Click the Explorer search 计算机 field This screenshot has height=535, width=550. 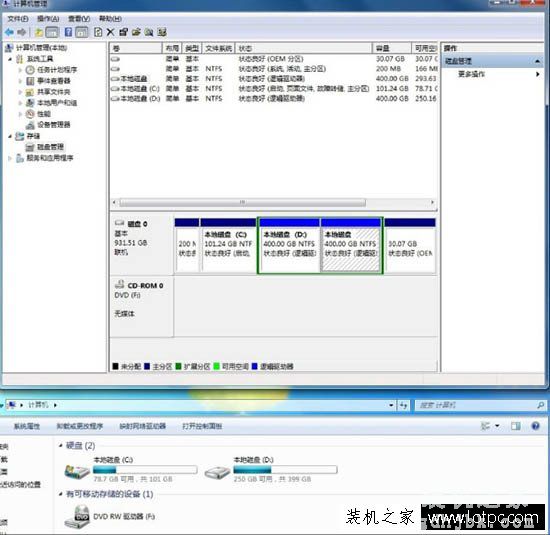point(481,406)
